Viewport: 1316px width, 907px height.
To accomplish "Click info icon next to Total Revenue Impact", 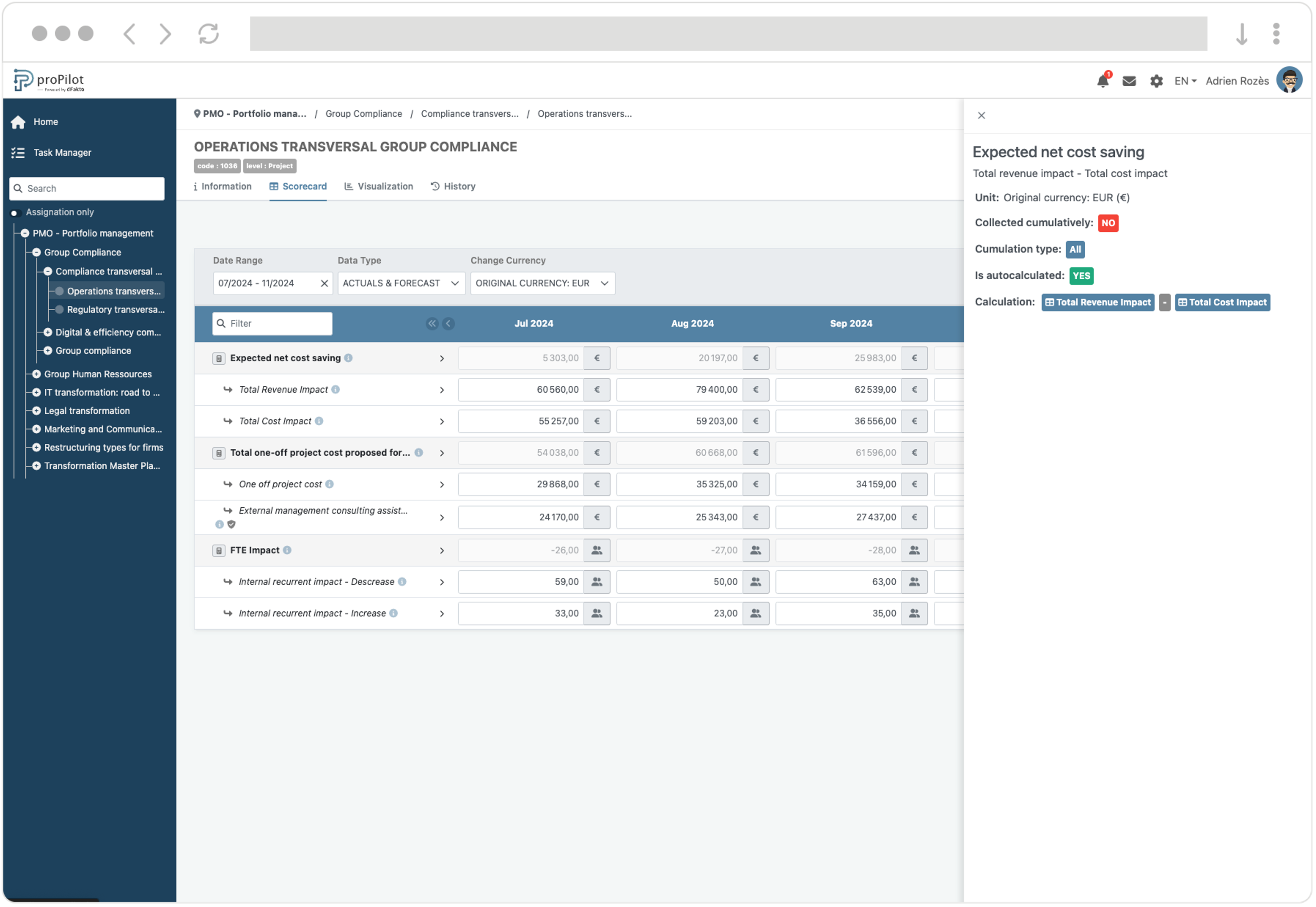I will 336,389.
